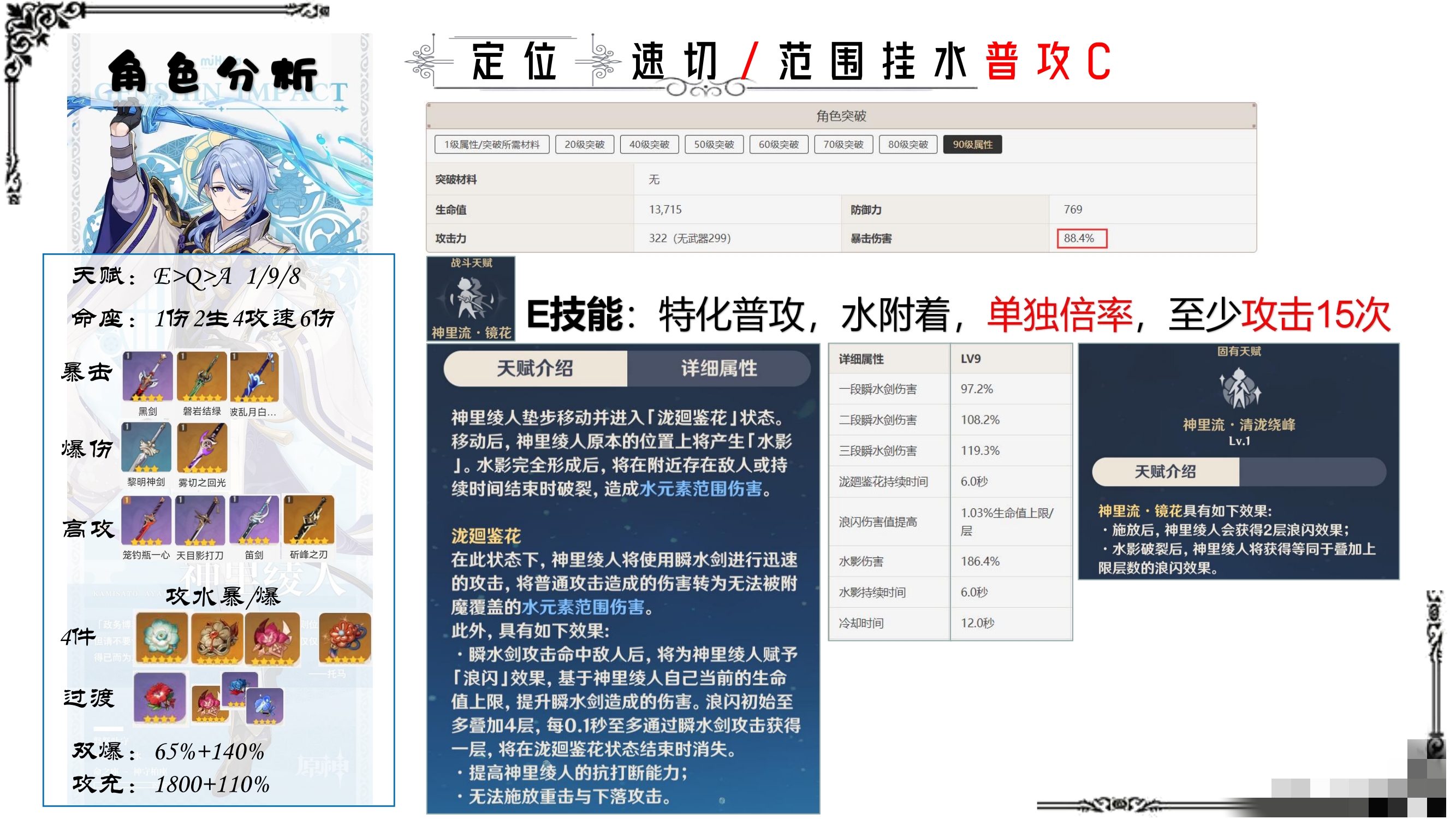Click the 119.3% third-hit damage value
This screenshot has width=1456, height=819.
click(x=980, y=451)
